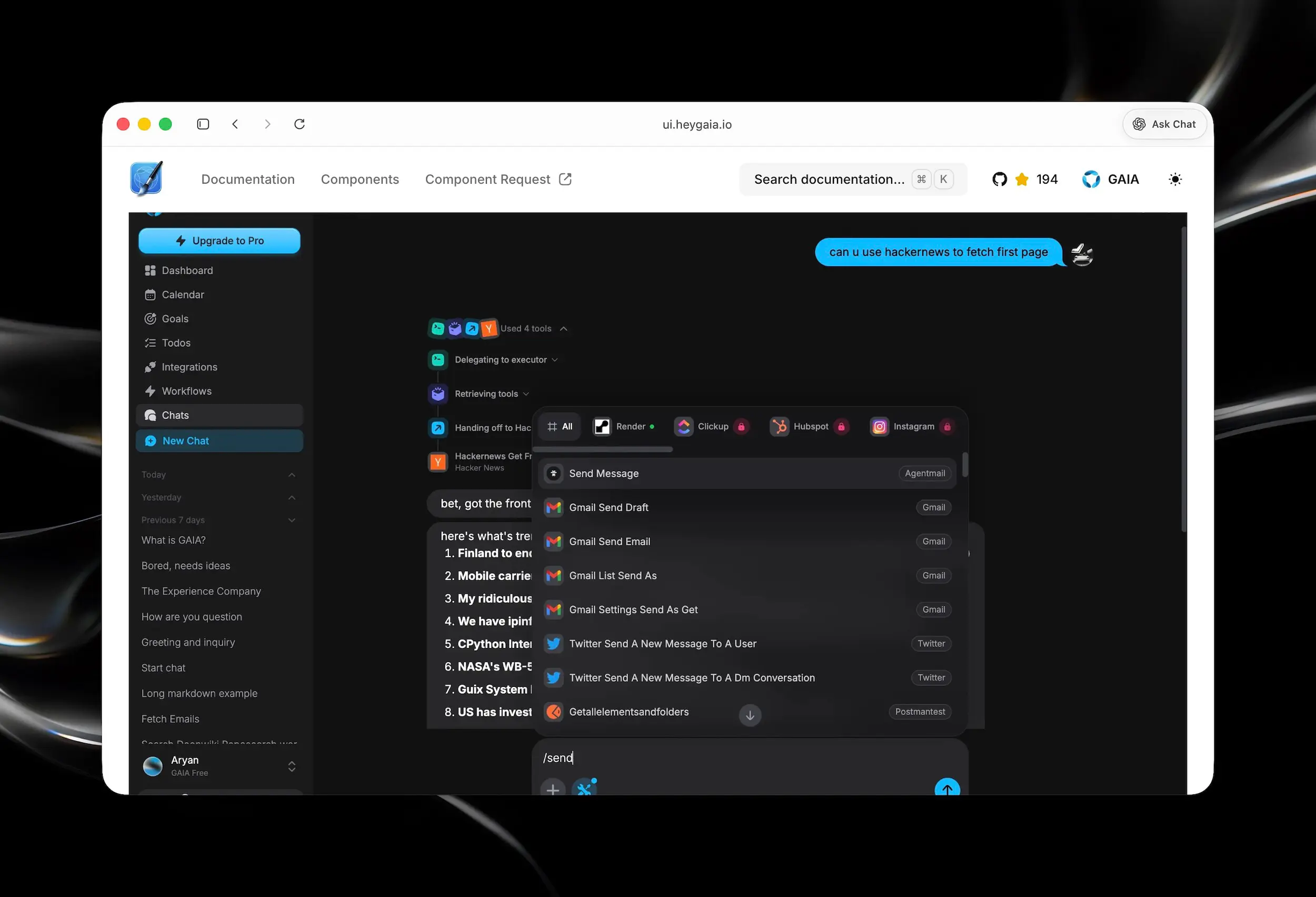Select the All tools tab
Screen dimensions: 1316x897
coord(560,426)
